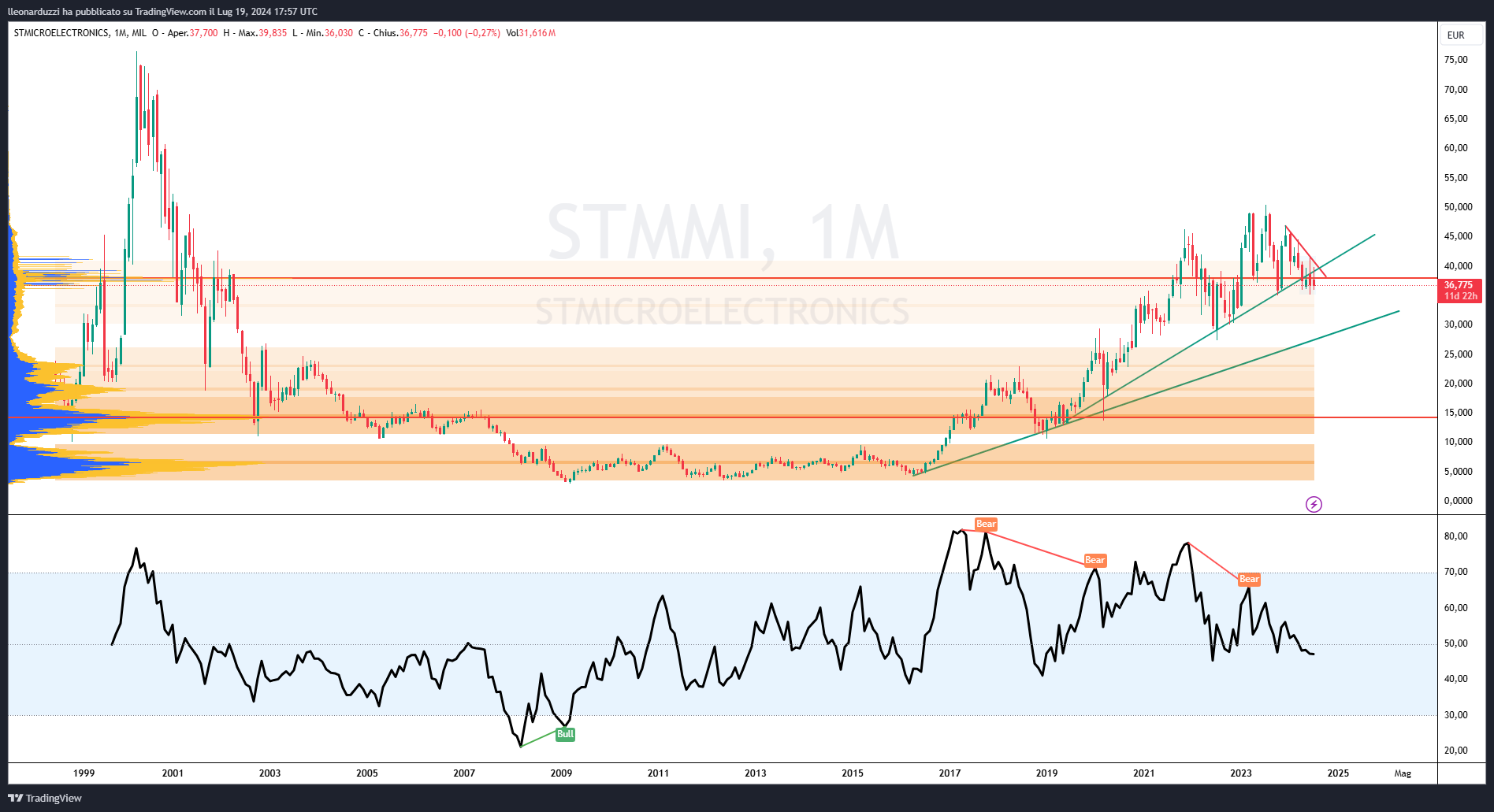1494x812 pixels.
Task: Click the RSI 30,00 scale label
Action: 1455,715
